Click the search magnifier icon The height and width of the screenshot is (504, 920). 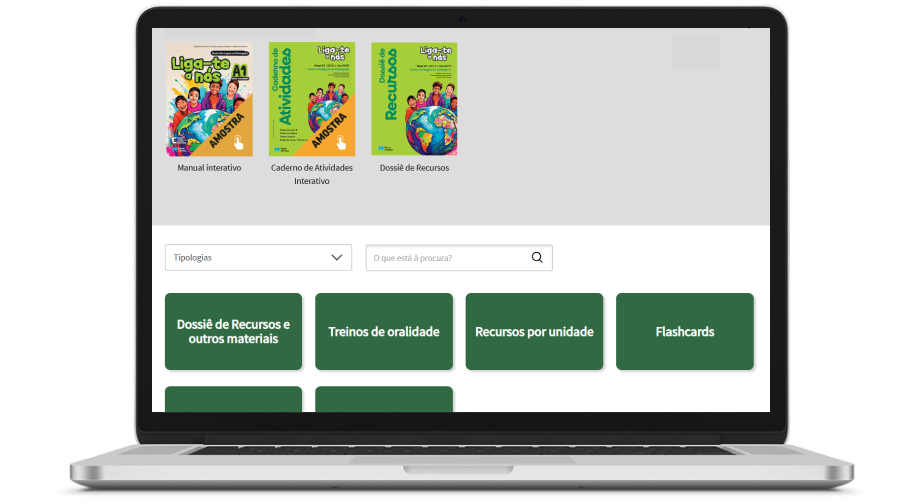pyautogui.click(x=537, y=258)
